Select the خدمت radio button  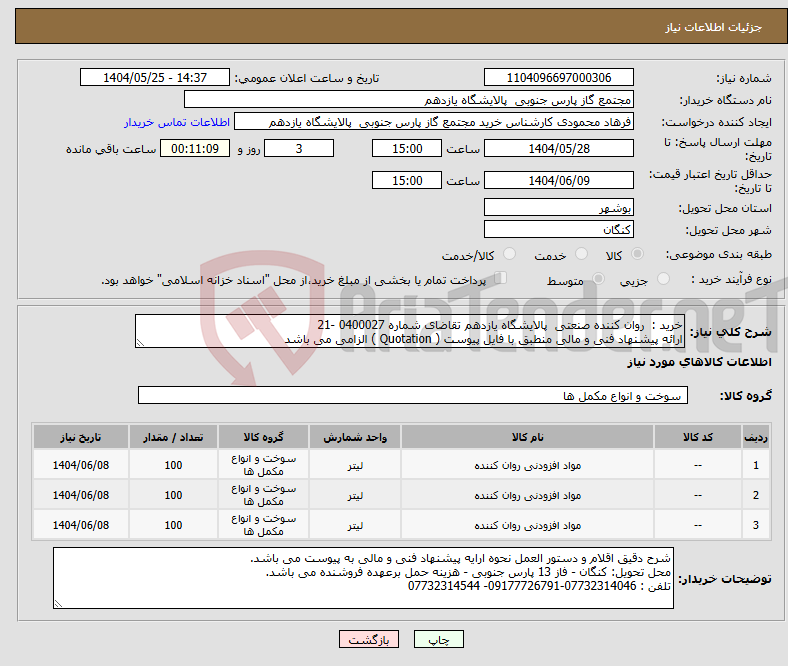[581, 254]
